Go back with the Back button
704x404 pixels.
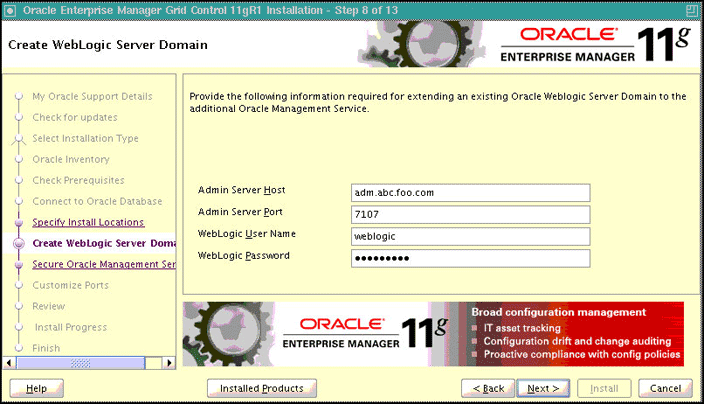coord(488,388)
